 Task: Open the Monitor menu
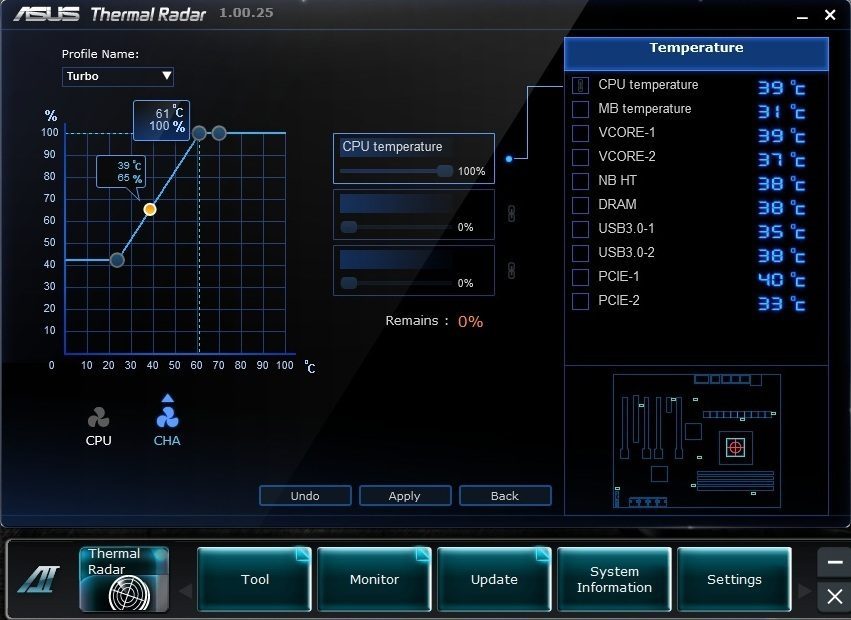point(374,579)
